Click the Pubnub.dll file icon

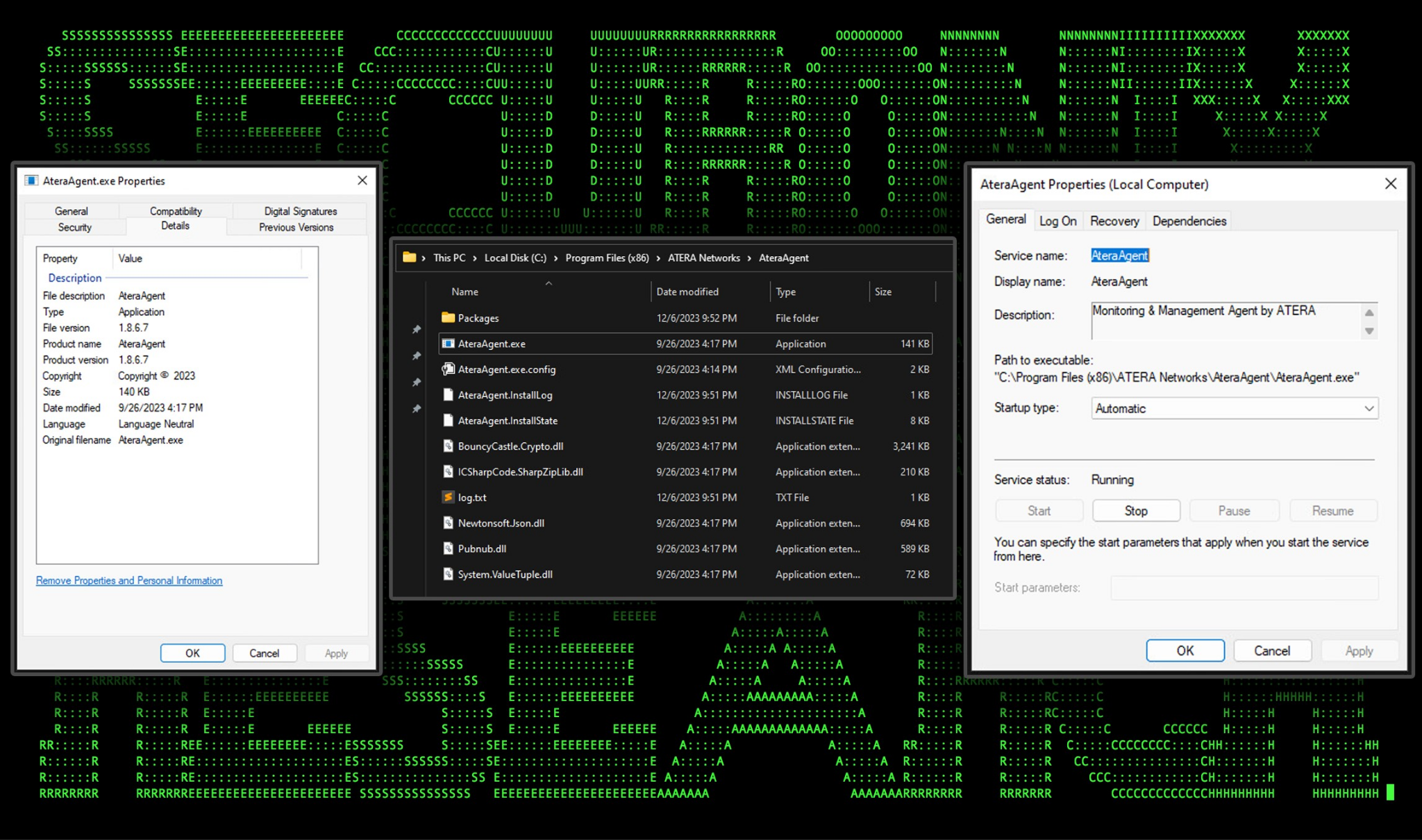pos(448,548)
